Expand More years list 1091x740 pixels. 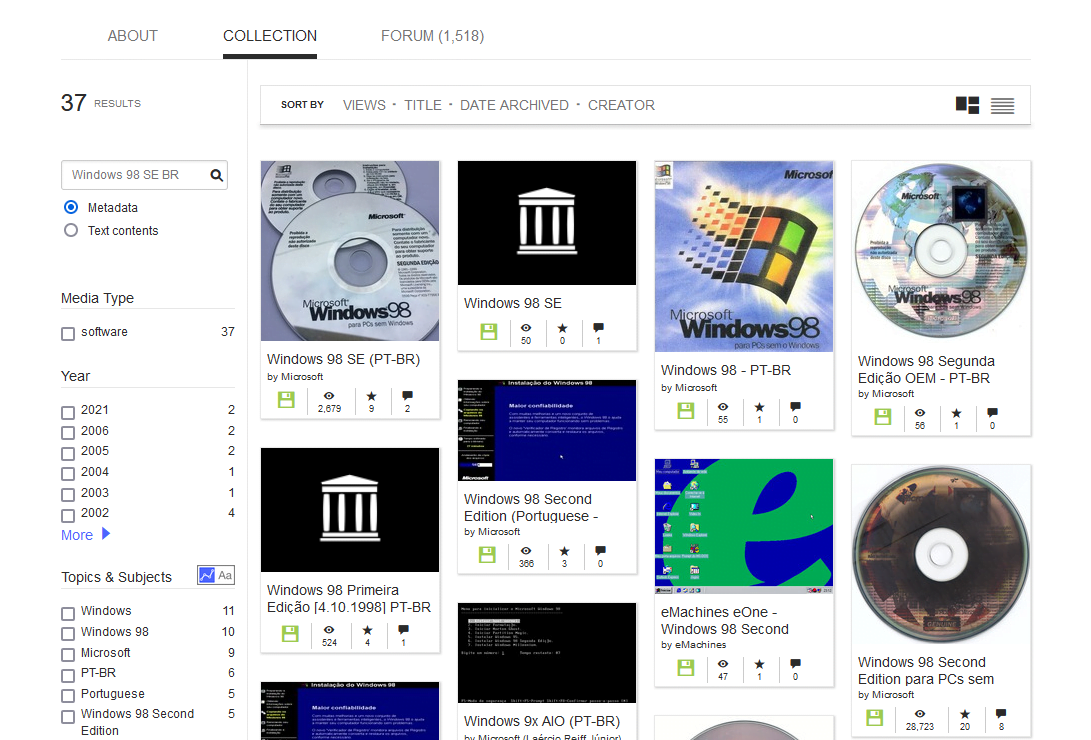click(86, 535)
